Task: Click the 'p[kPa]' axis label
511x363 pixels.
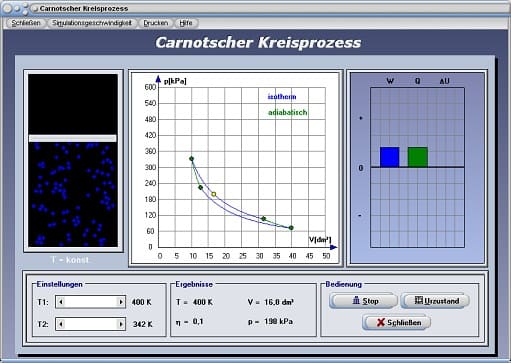Action: coord(175,81)
